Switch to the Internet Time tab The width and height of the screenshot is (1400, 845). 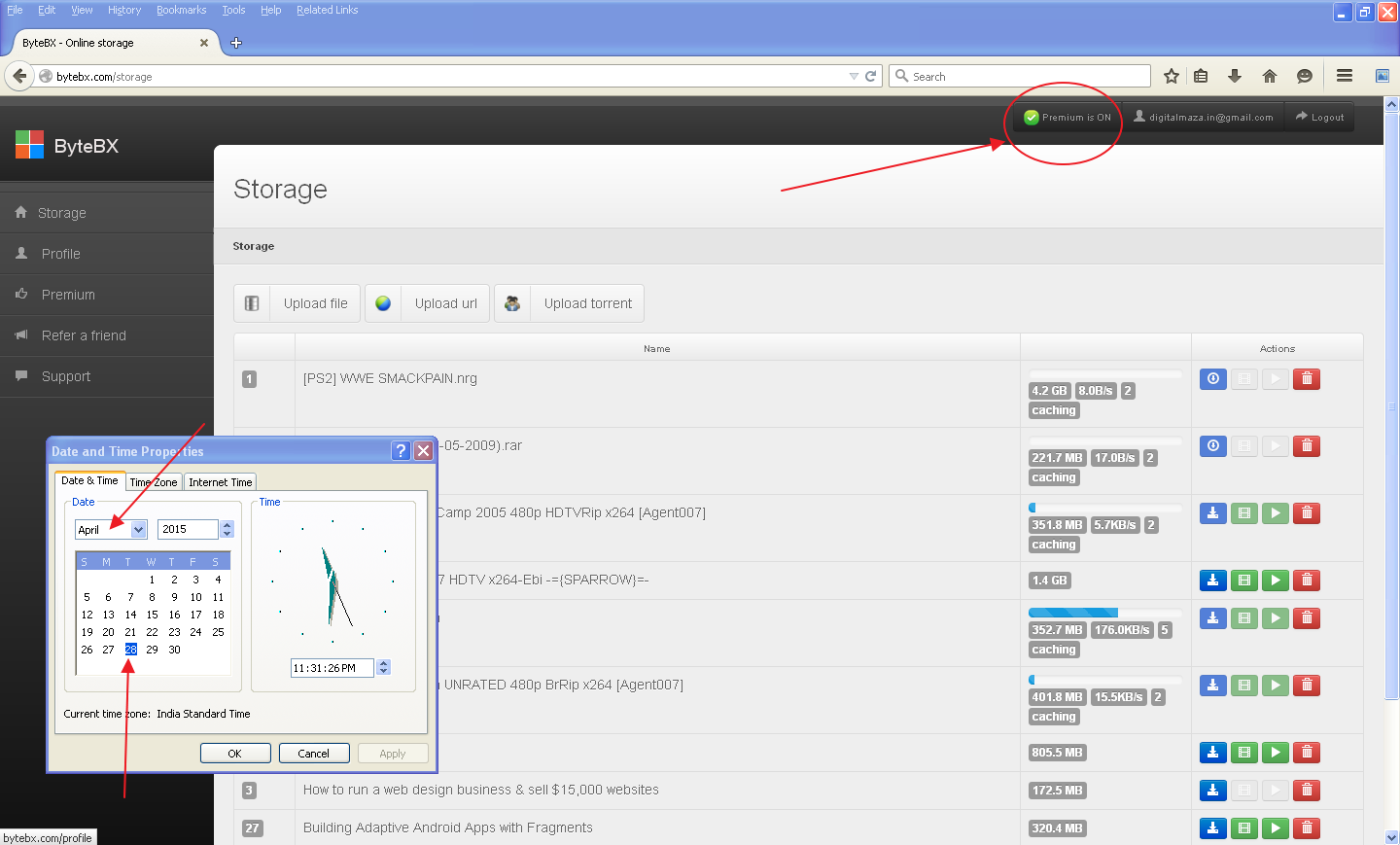coord(221,482)
